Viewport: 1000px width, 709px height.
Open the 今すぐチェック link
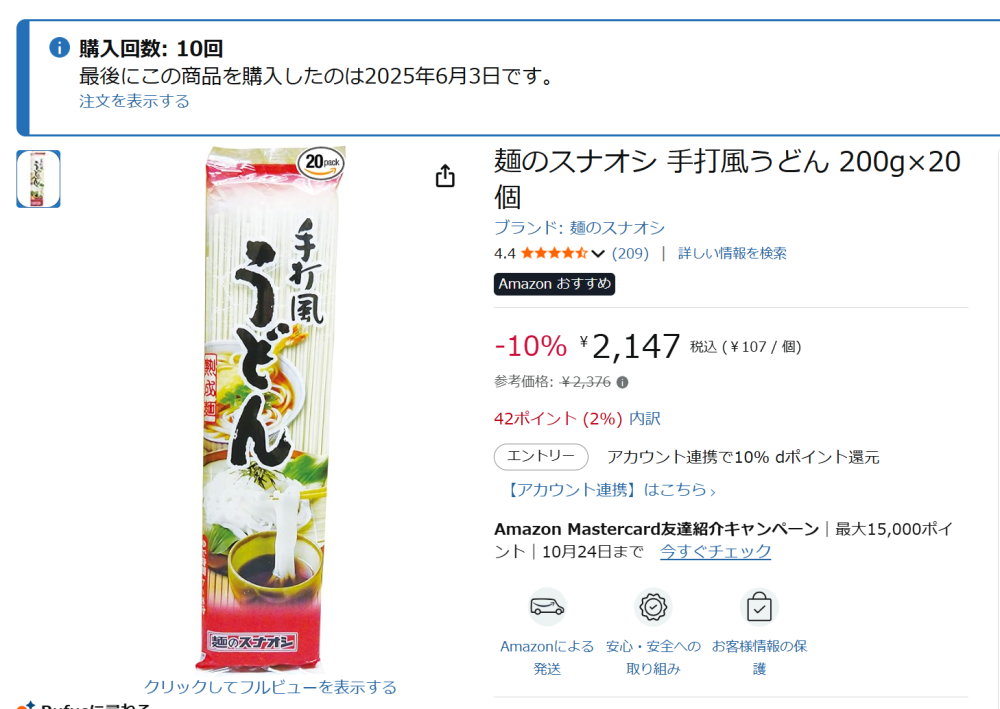pos(715,552)
